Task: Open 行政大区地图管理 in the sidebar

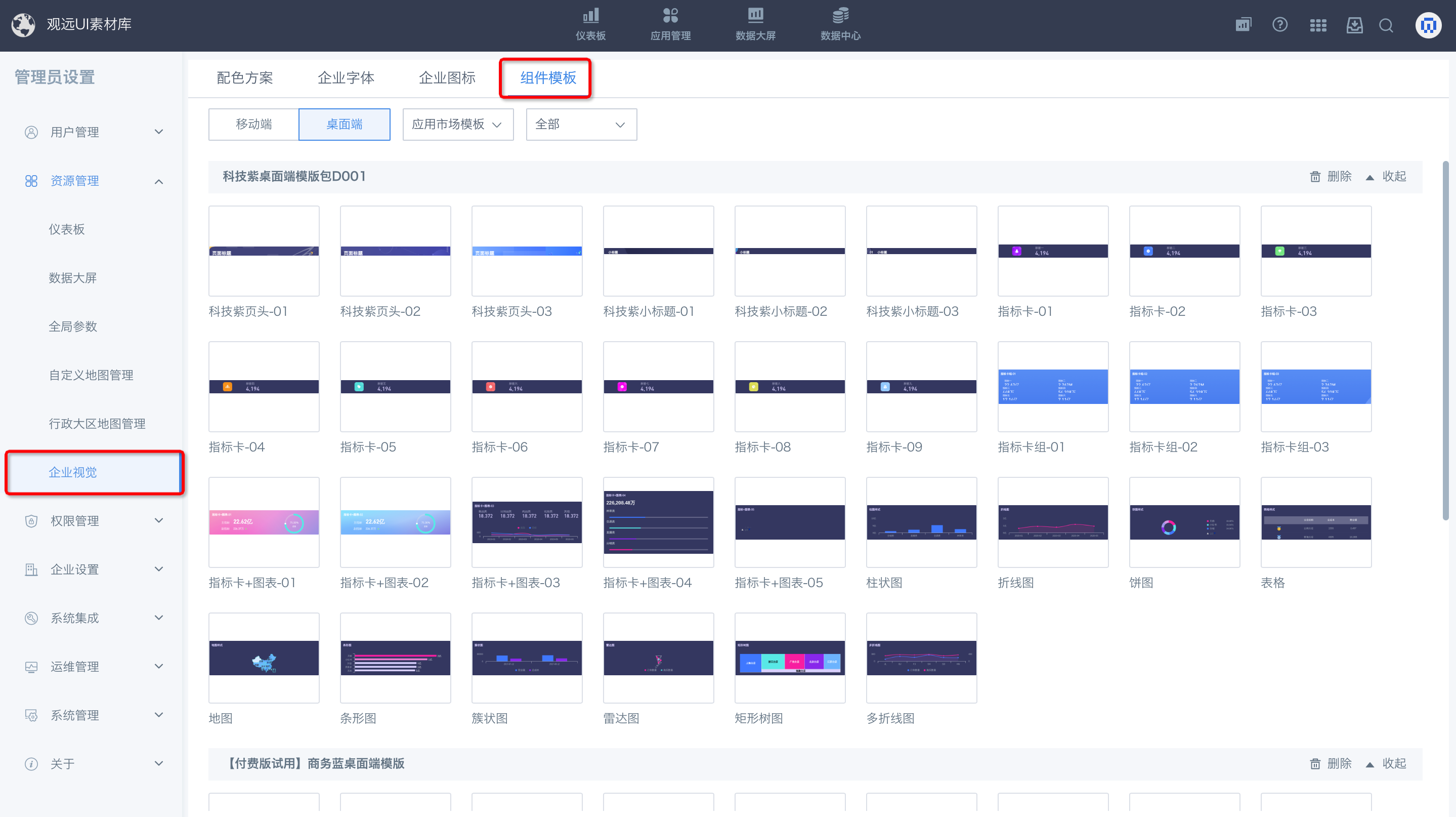Action: click(x=97, y=424)
